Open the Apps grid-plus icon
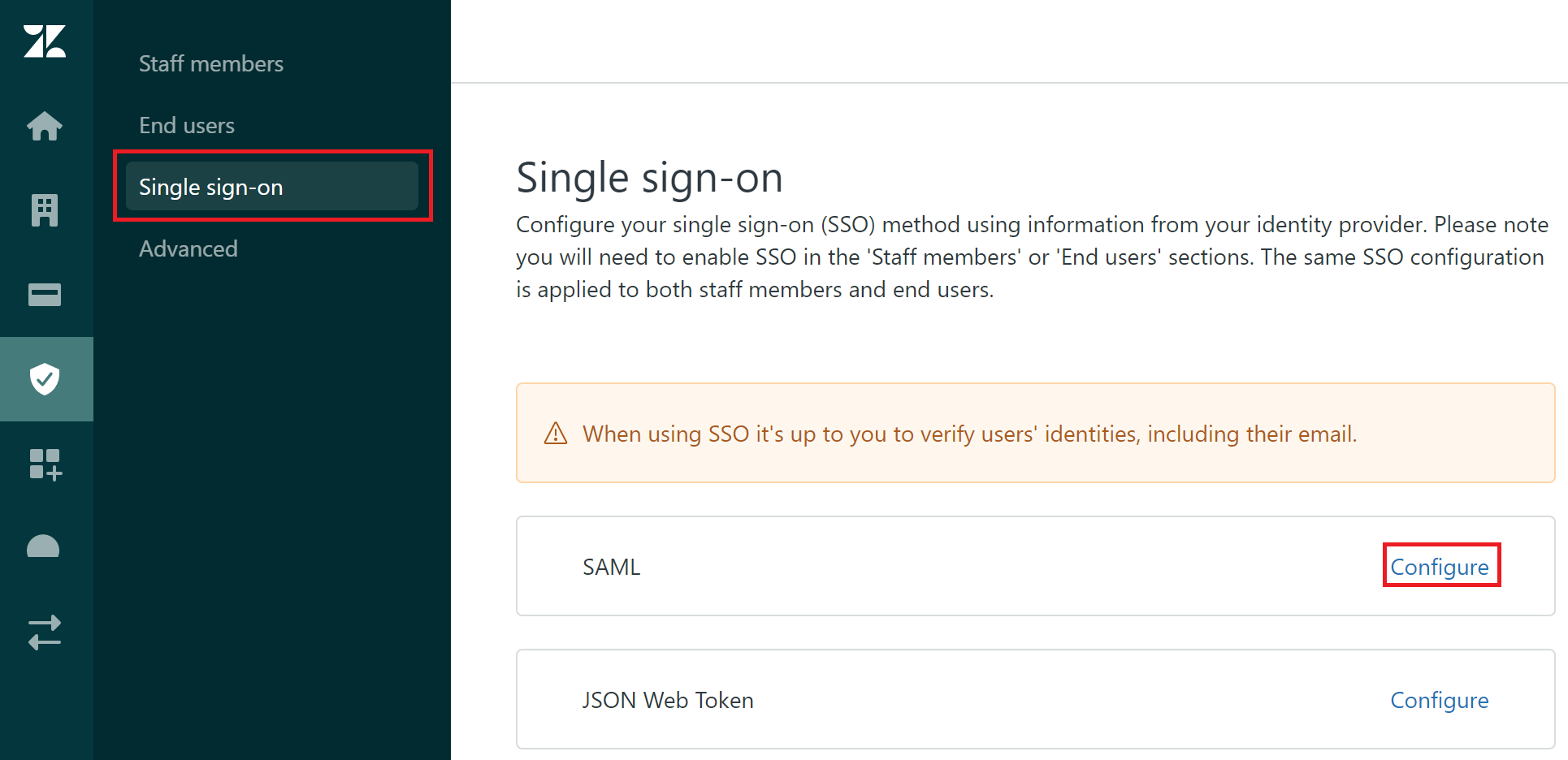Image resolution: width=1568 pixels, height=760 pixels. coord(45,464)
